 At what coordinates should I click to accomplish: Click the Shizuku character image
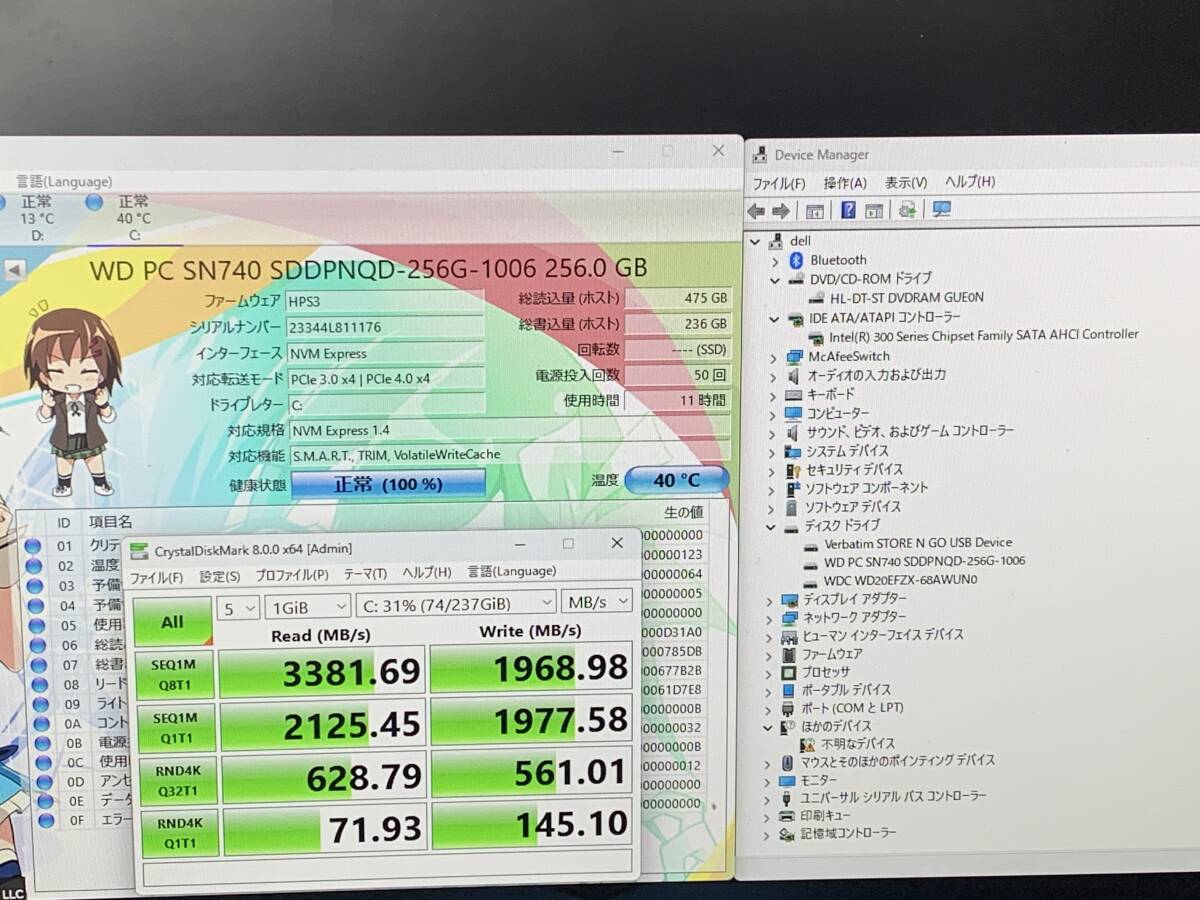(73, 400)
